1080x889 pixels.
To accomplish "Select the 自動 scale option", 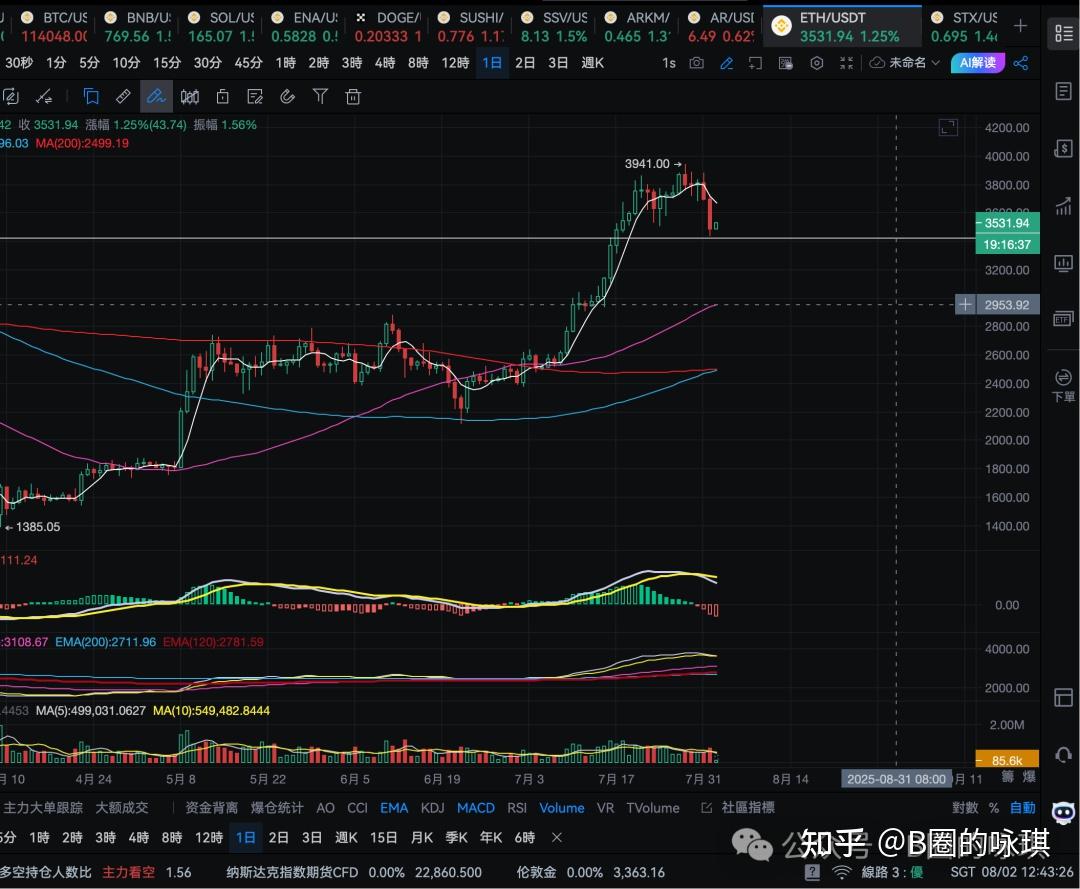I will (1023, 808).
